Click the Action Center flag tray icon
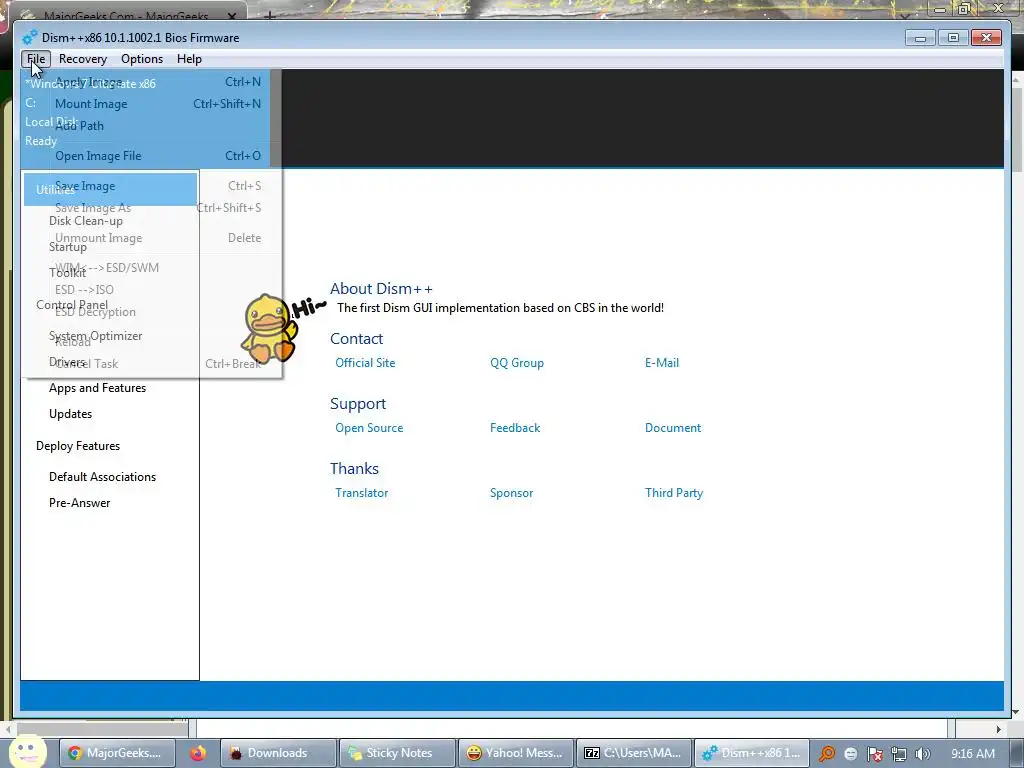The height and width of the screenshot is (768, 1024). coord(874,754)
